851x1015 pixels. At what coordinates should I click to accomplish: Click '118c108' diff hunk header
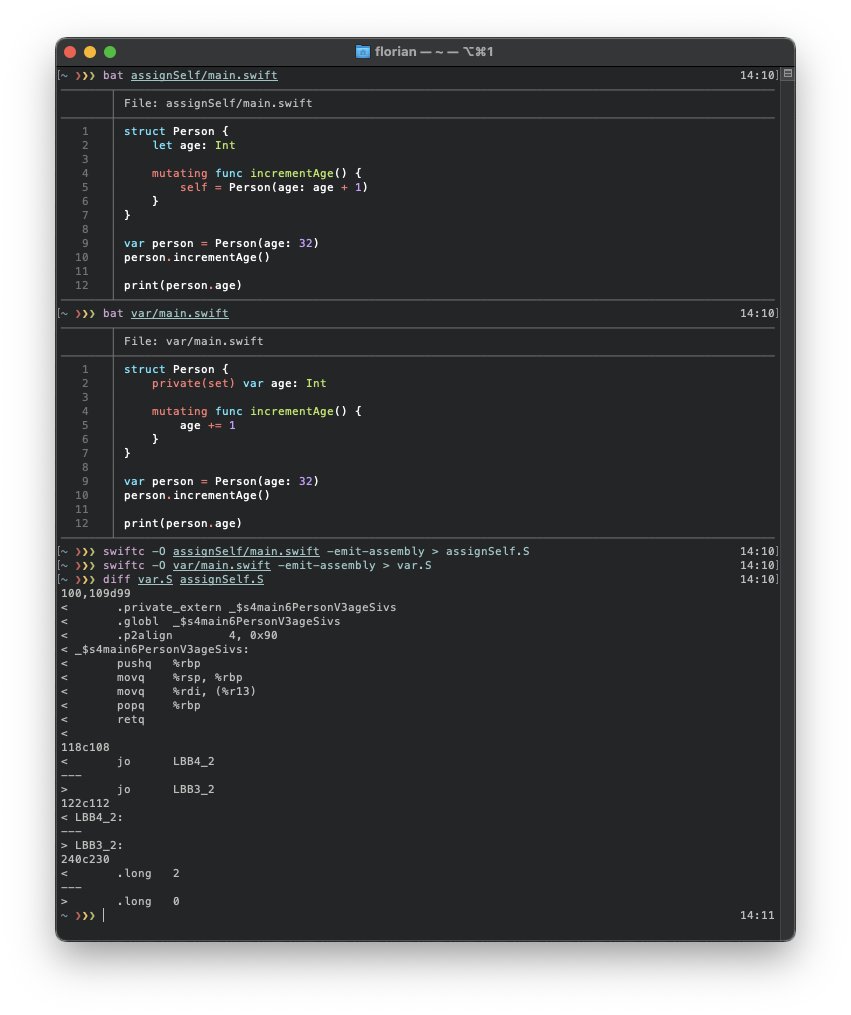[x=85, y=747]
